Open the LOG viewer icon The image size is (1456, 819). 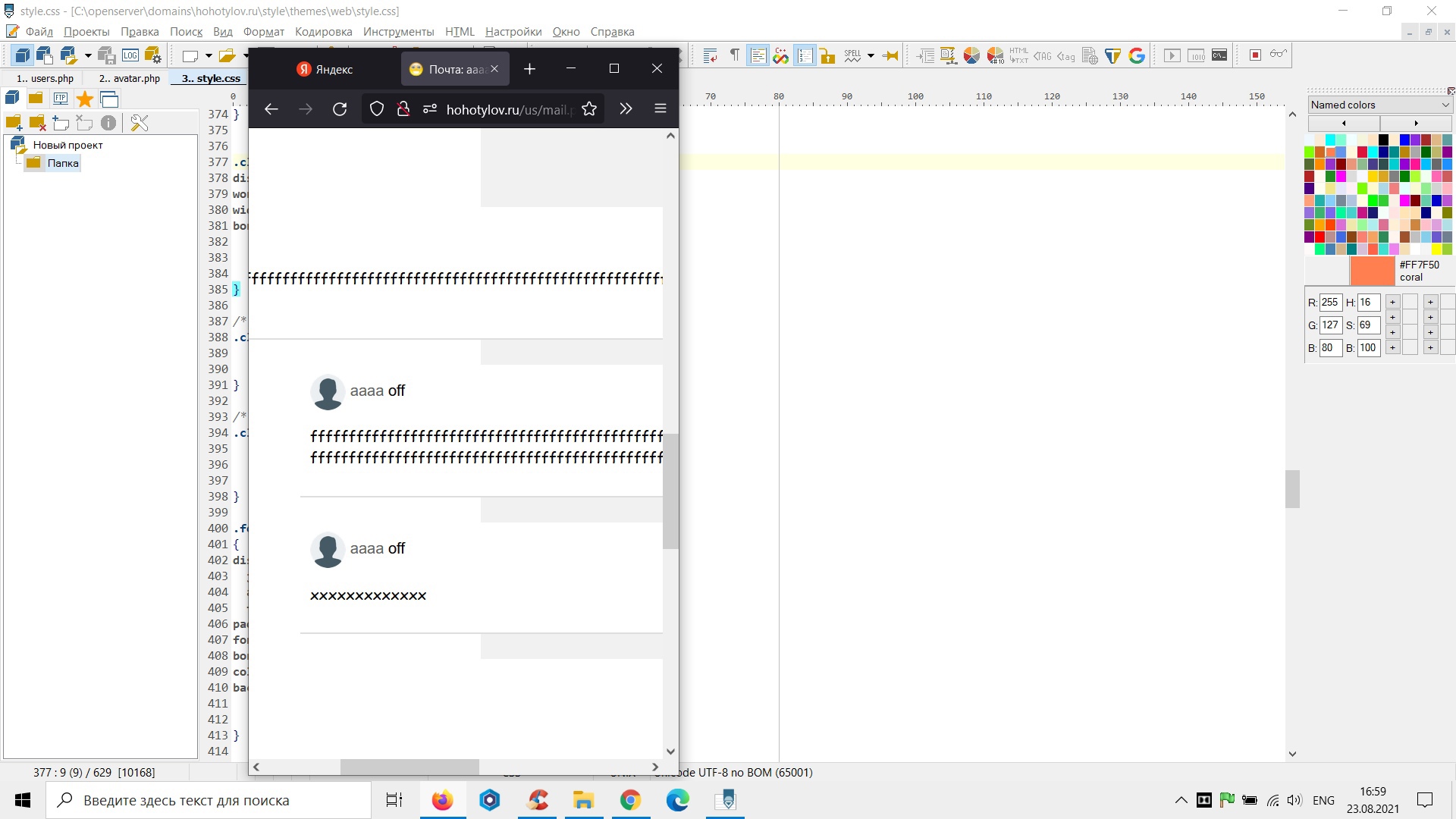130,55
